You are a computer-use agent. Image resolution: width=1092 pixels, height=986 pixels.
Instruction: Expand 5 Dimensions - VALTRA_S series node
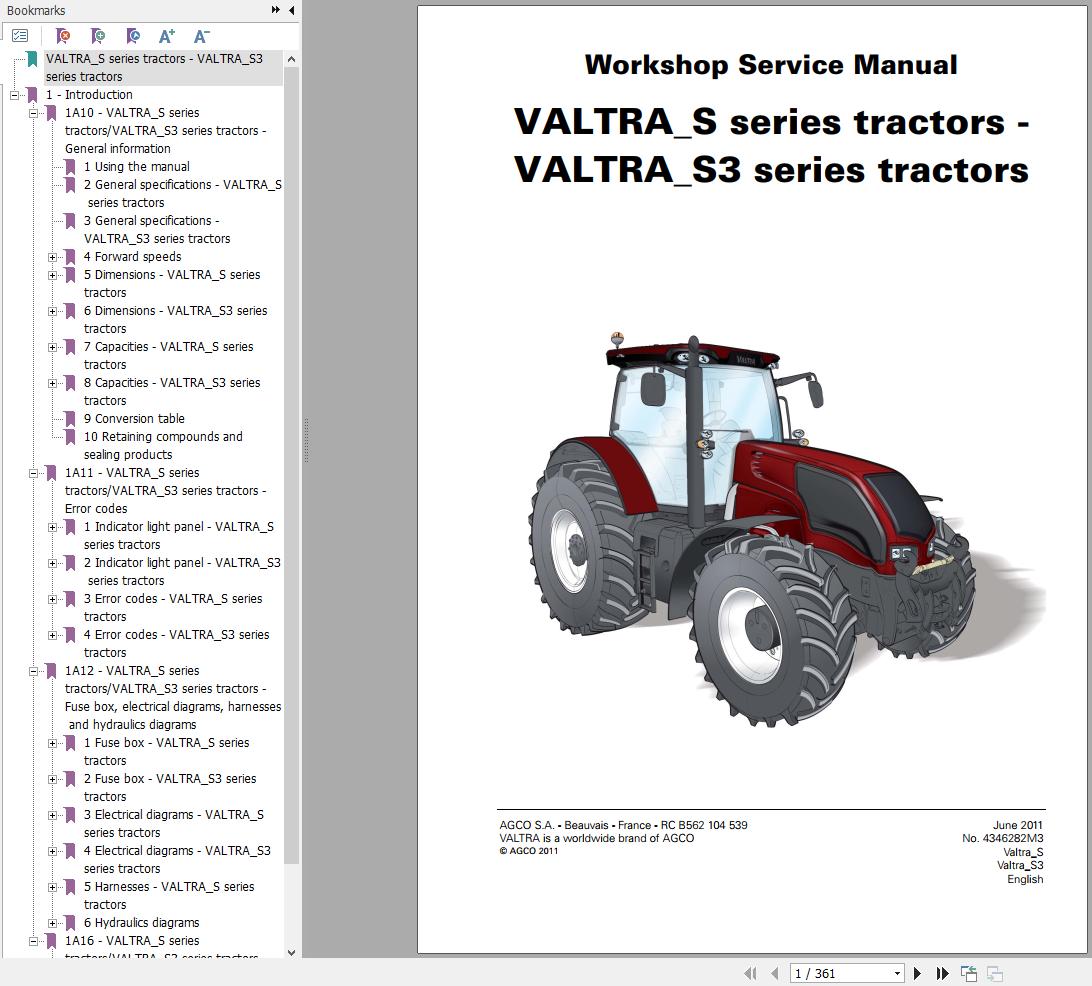point(52,276)
